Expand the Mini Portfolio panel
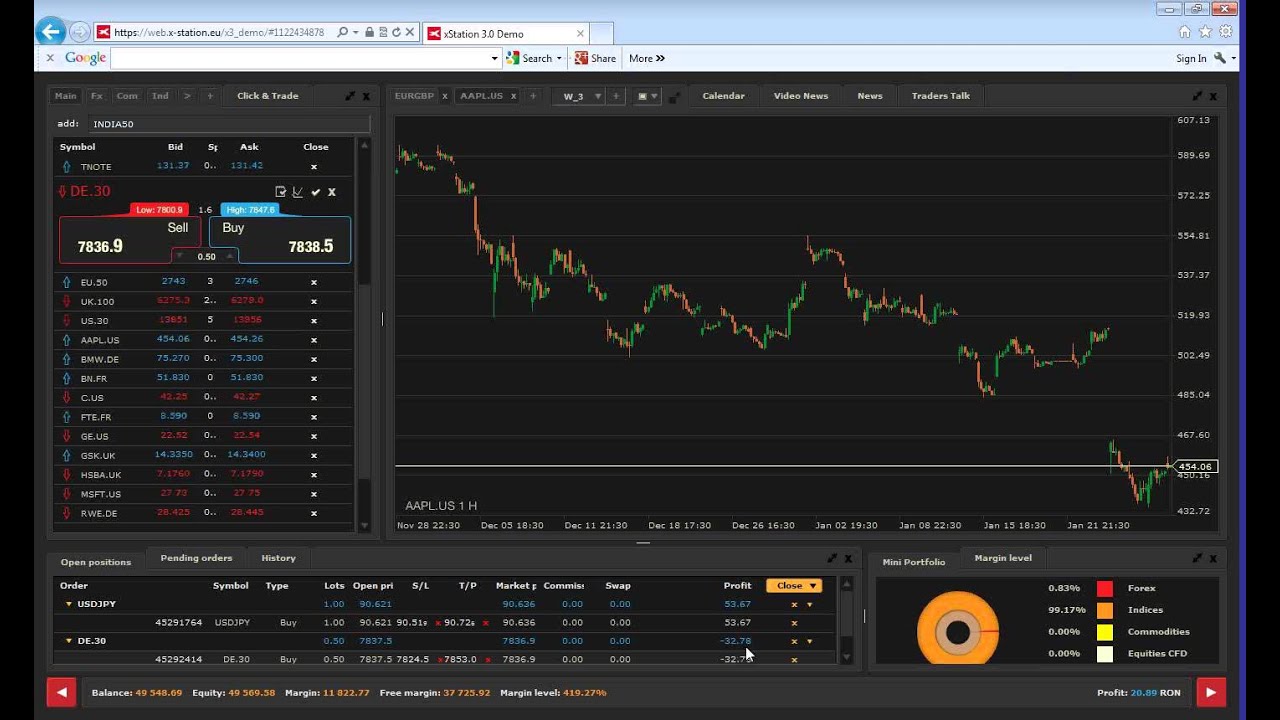Screen dimensions: 1280x720 pos(1198,558)
